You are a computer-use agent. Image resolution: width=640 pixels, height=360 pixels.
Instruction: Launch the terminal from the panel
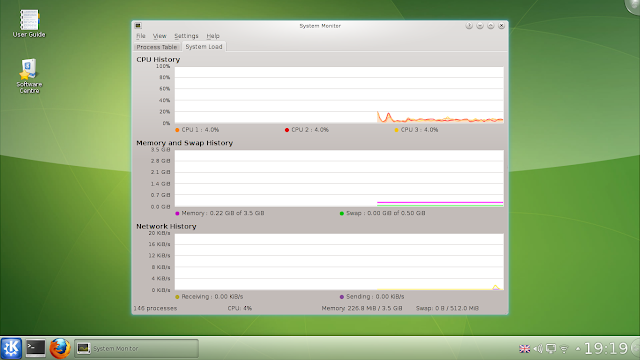pyautogui.click(x=36, y=348)
